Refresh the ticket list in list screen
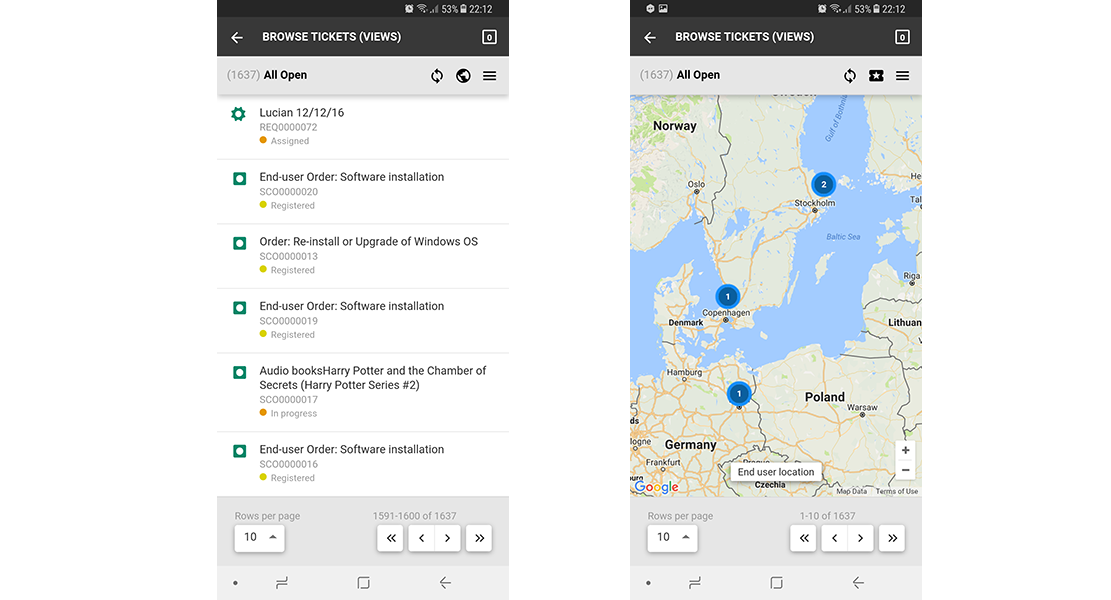The width and height of the screenshot is (1111, 600). (437, 76)
